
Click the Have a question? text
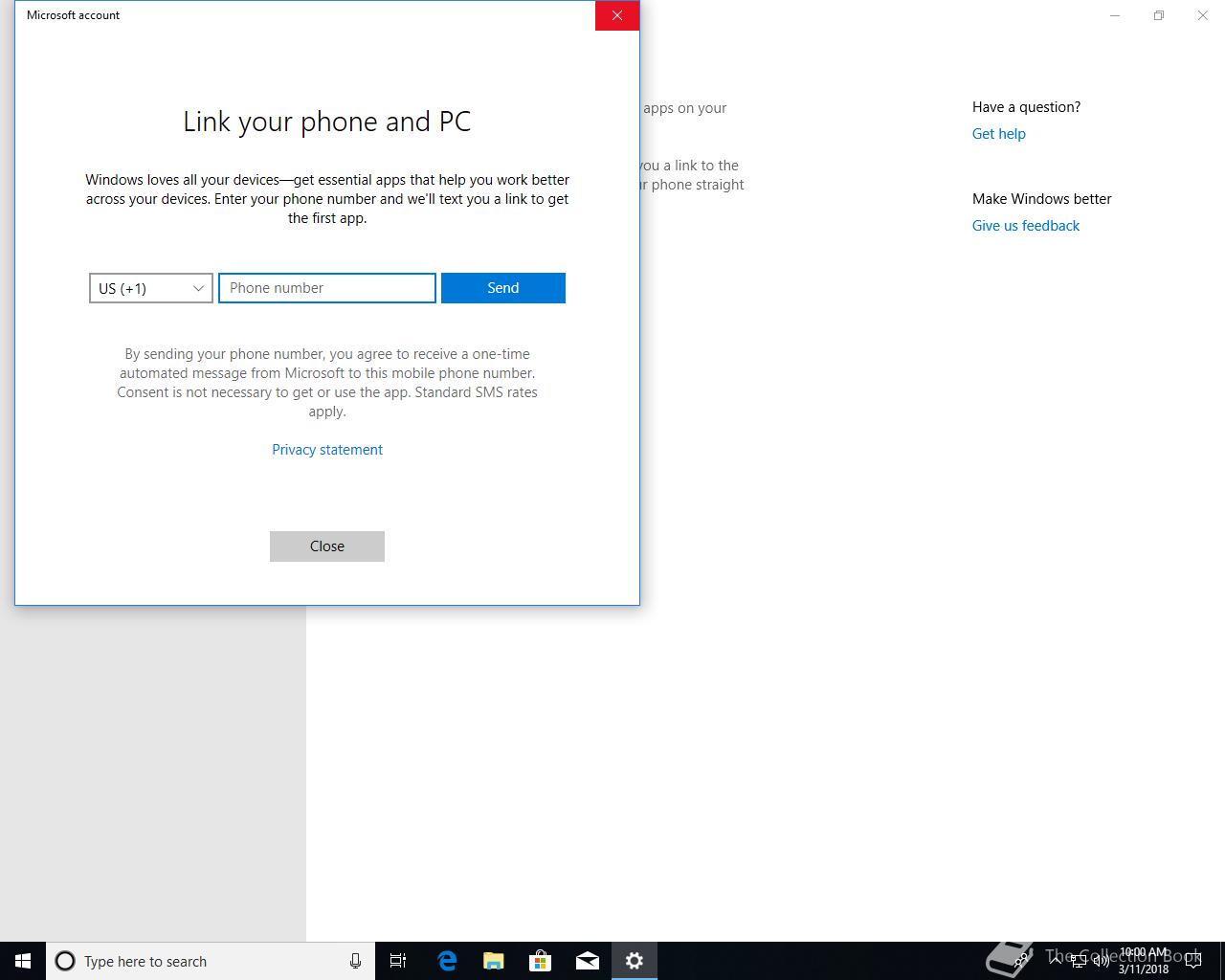1026,107
